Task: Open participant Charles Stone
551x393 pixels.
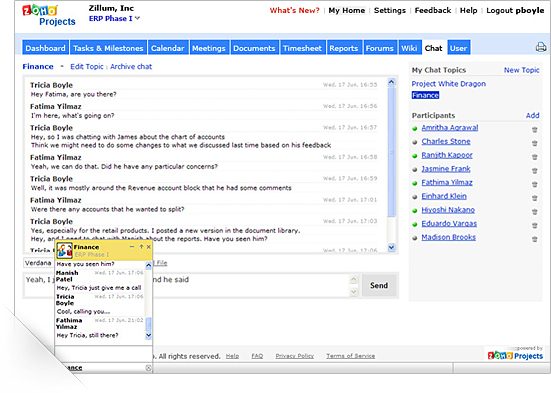Action: (x=446, y=141)
